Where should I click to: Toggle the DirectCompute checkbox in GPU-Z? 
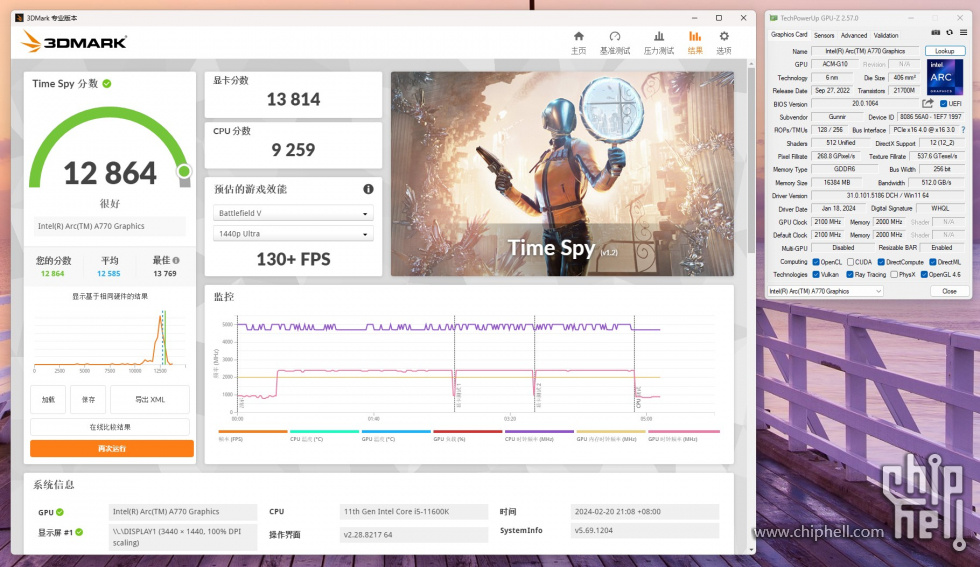[x=881, y=262]
